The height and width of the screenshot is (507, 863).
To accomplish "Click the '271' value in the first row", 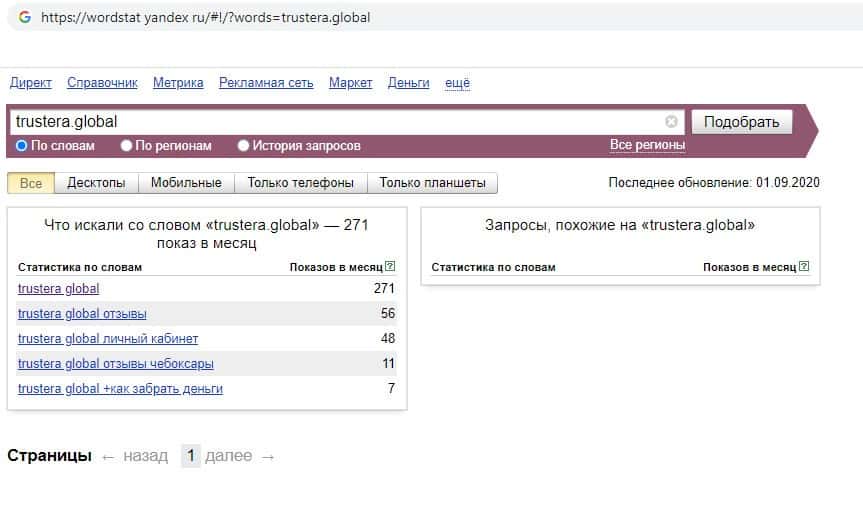I will (384, 288).
